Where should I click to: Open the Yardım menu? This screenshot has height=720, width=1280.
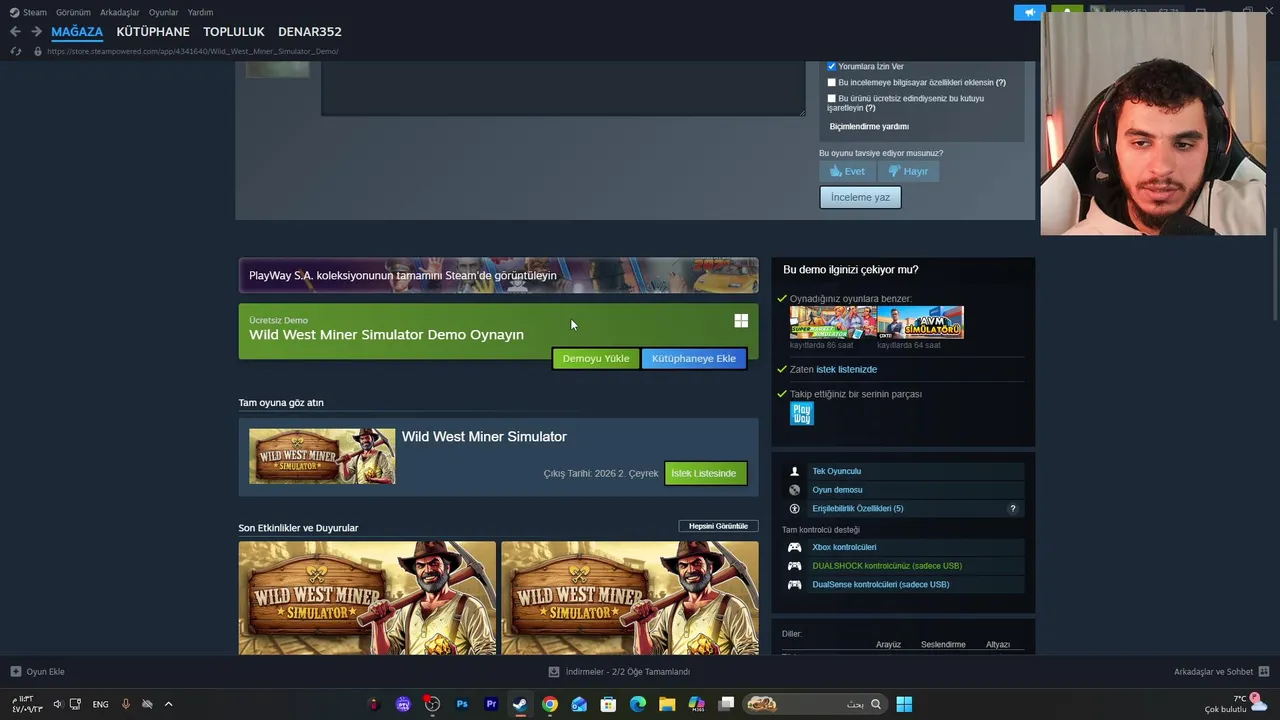(x=200, y=12)
